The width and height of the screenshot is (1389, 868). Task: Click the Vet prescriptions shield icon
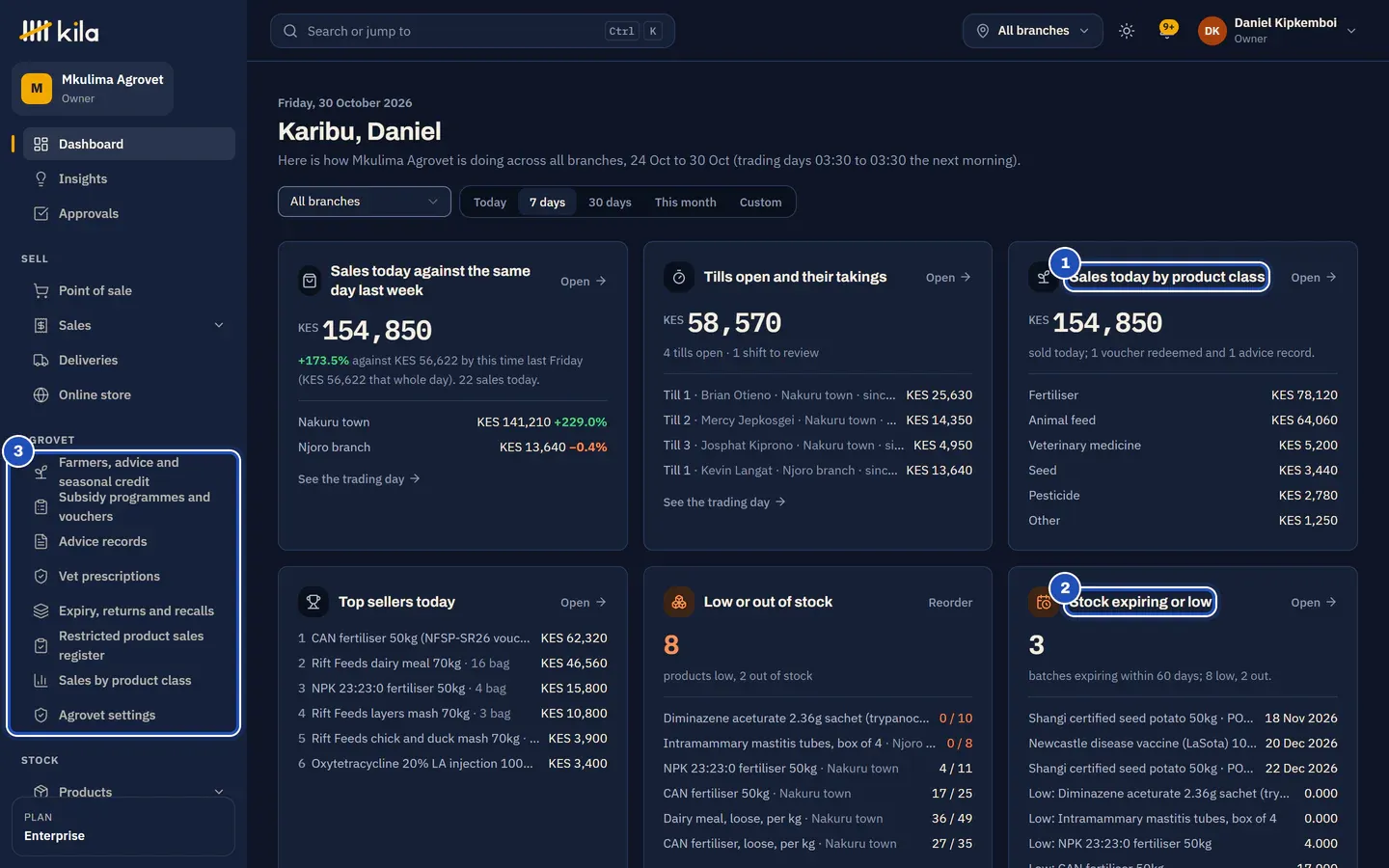(x=41, y=576)
